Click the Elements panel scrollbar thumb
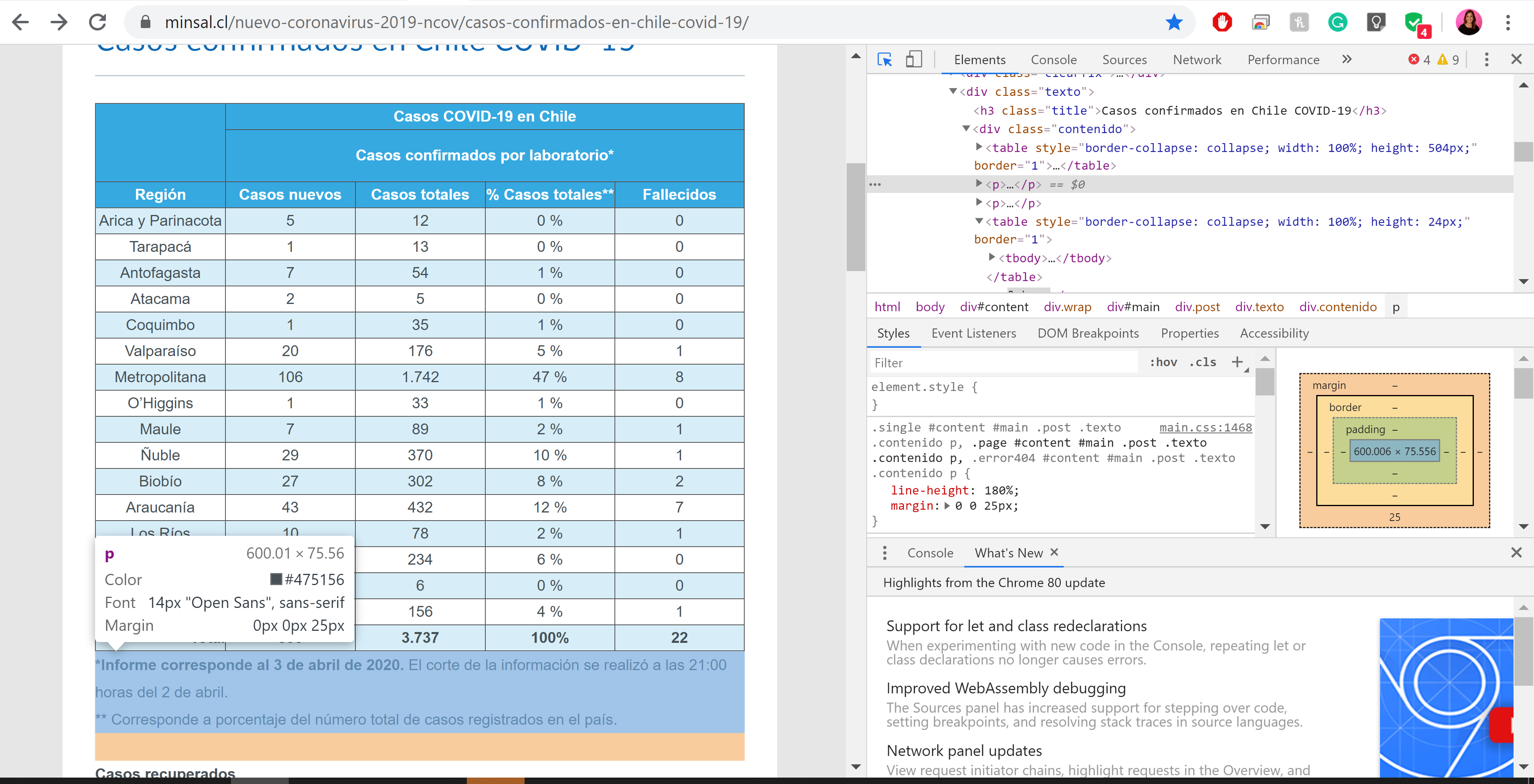 [1523, 152]
